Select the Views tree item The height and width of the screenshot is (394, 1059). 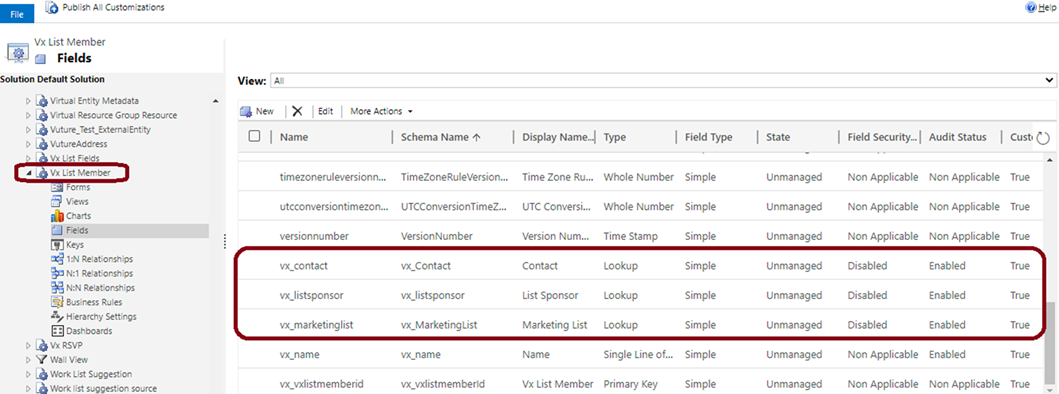click(77, 201)
